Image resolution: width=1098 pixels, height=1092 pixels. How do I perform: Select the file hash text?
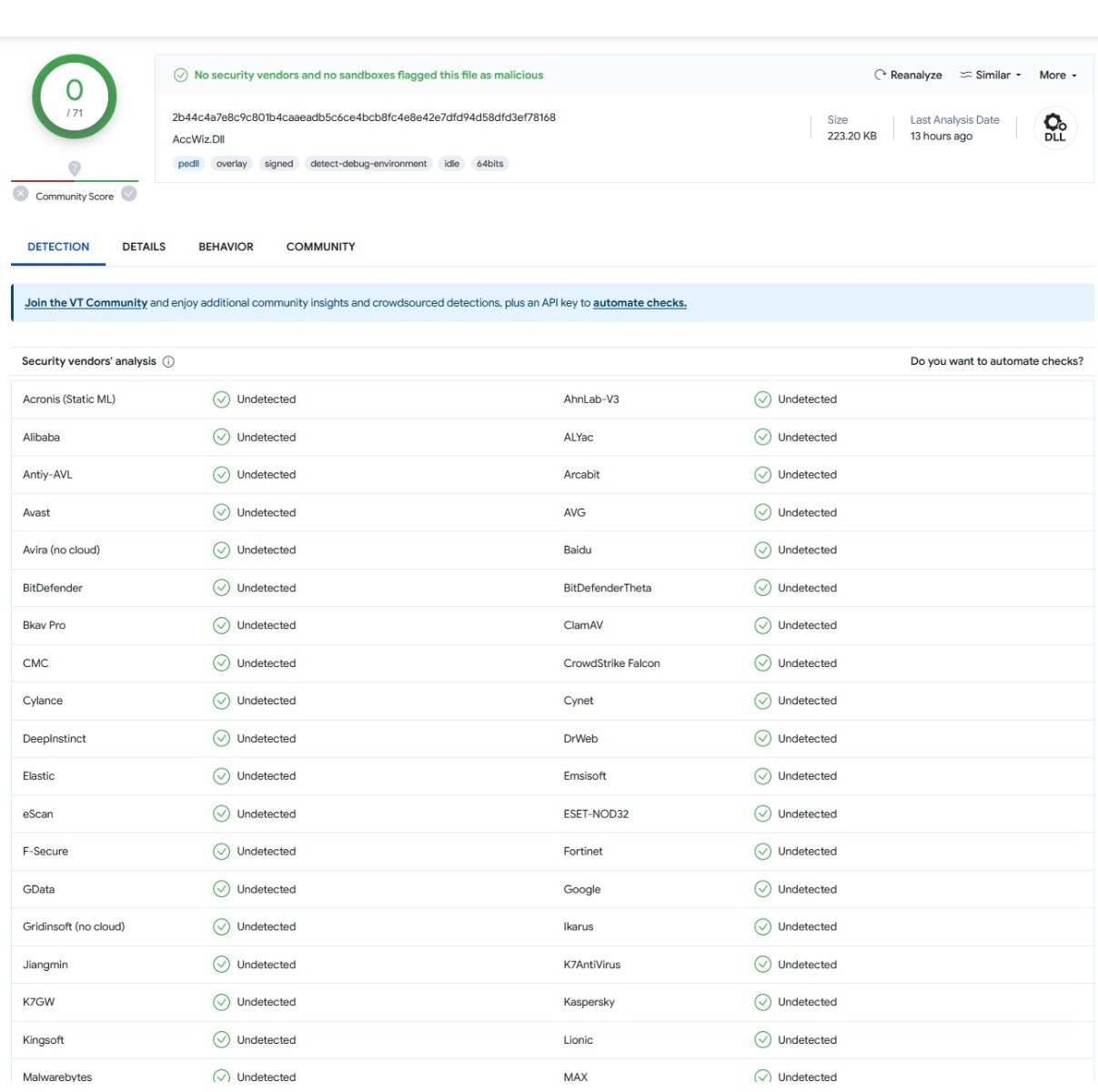point(364,117)
